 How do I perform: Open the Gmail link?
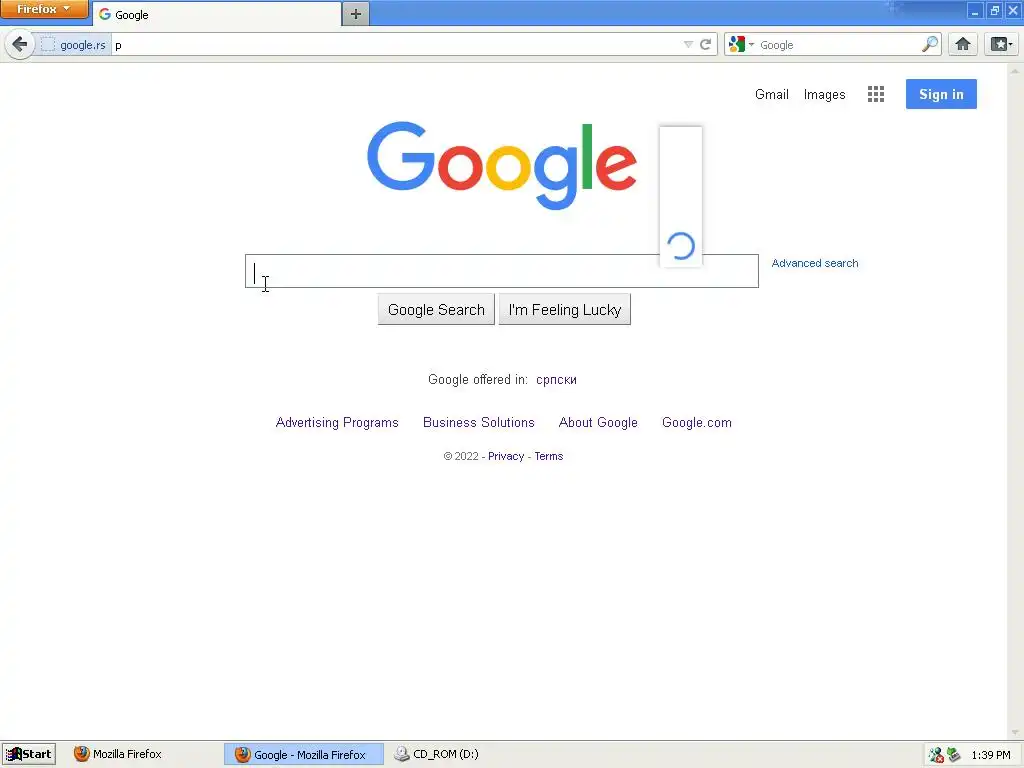pos(772,94)
